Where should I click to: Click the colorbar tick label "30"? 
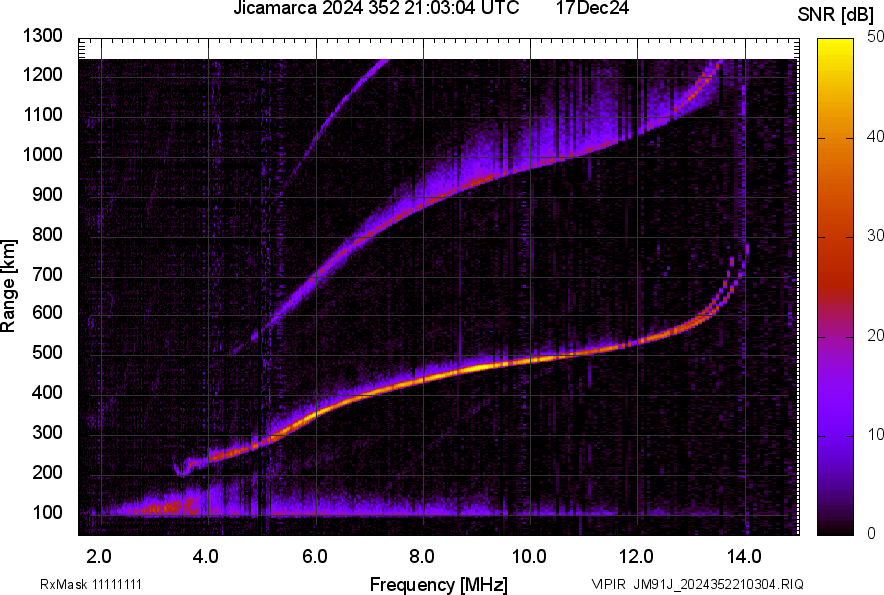coord(876,236)
